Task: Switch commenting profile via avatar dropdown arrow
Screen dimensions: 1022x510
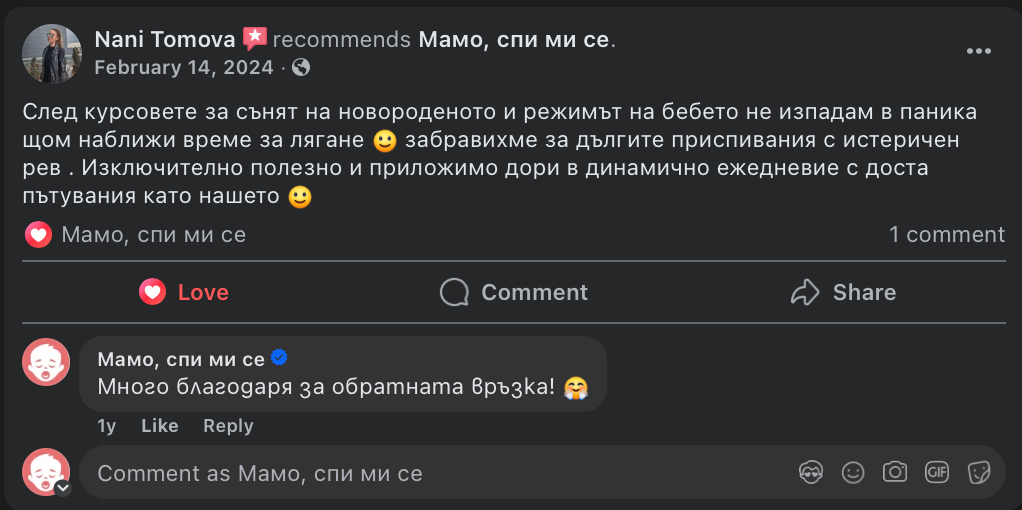Action: pyautogui.click(x=63, y=488)
